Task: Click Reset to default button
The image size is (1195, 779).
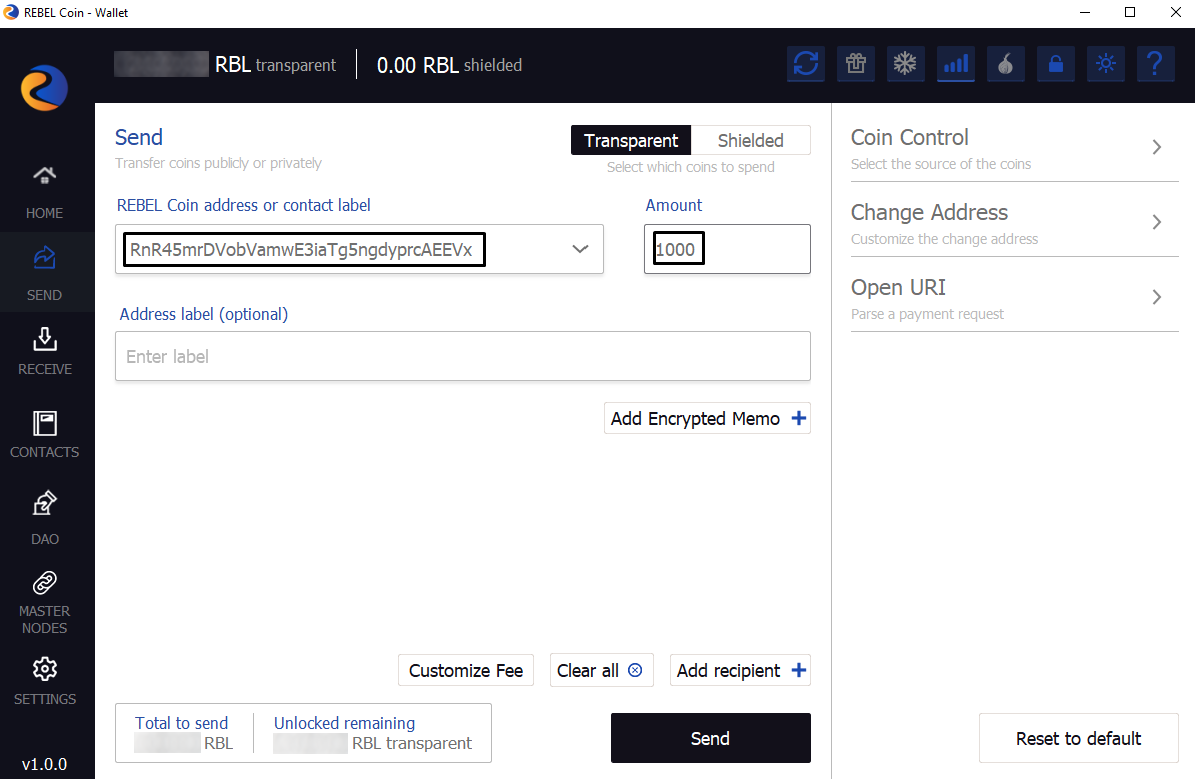Action: click(1078, 738)
